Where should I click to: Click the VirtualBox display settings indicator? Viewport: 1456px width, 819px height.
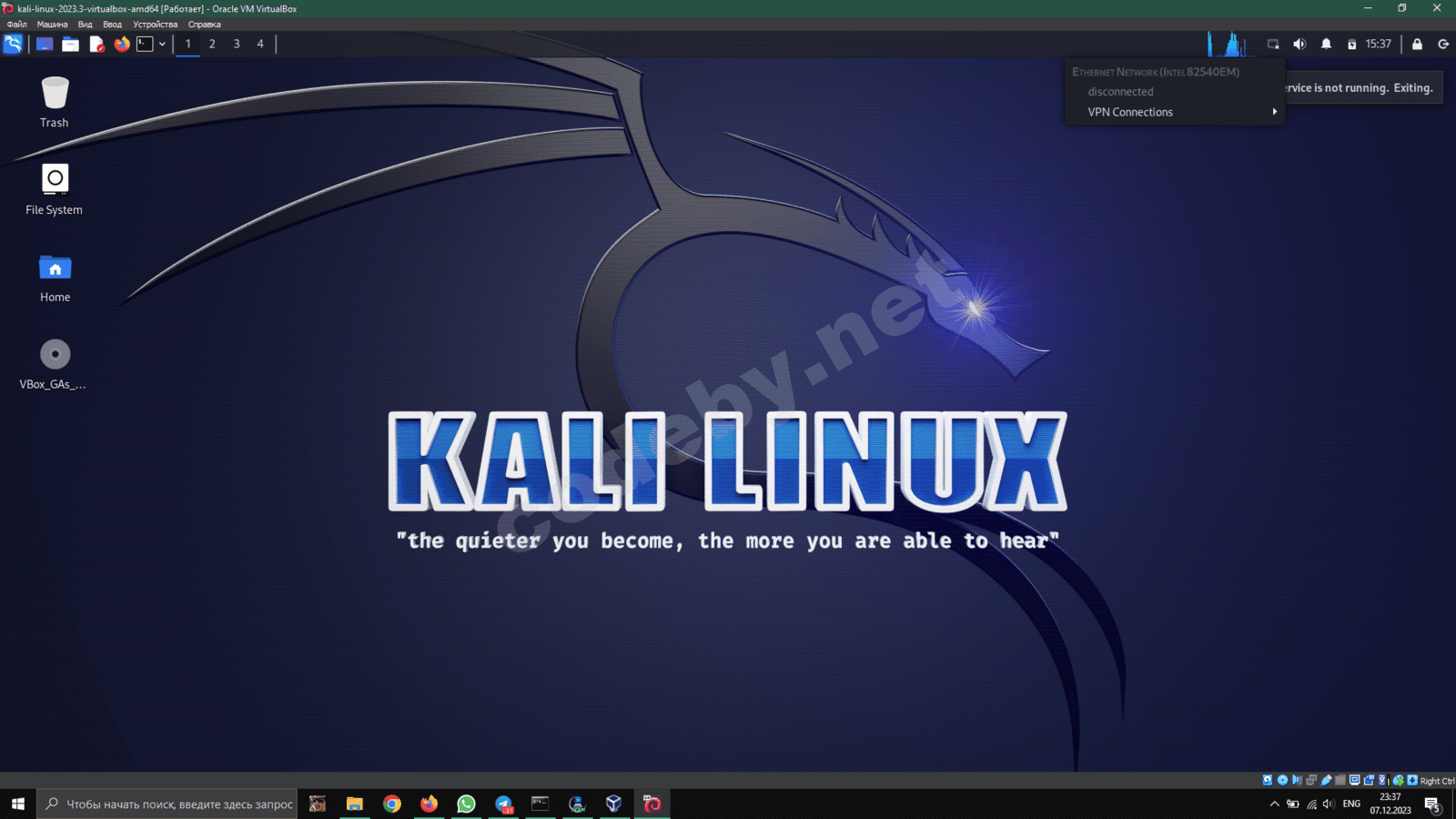pyautogui.click(x=1354, y=780)
